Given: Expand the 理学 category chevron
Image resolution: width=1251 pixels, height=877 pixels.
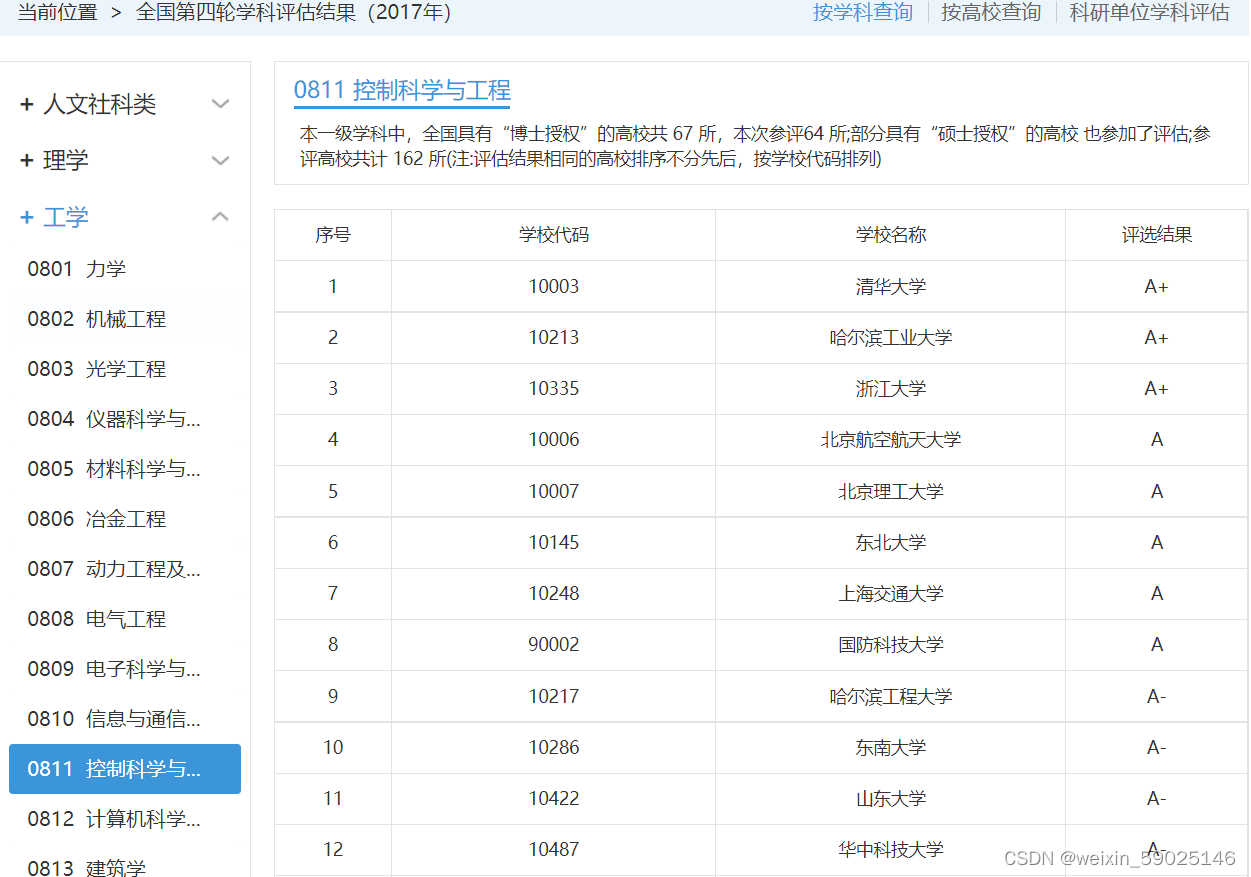Looking at the screenshot, I should (x=221, y=160).
